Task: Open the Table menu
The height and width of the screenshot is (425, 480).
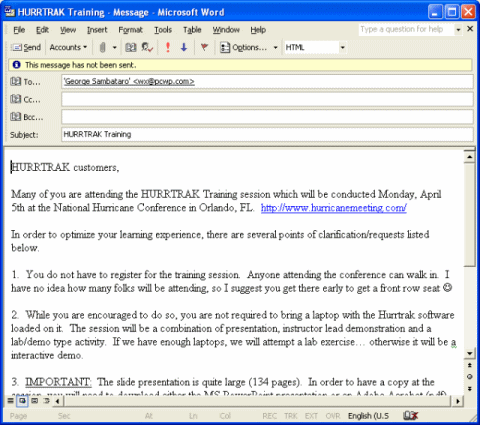Action: pyautogui.click(x=192, y=30)
